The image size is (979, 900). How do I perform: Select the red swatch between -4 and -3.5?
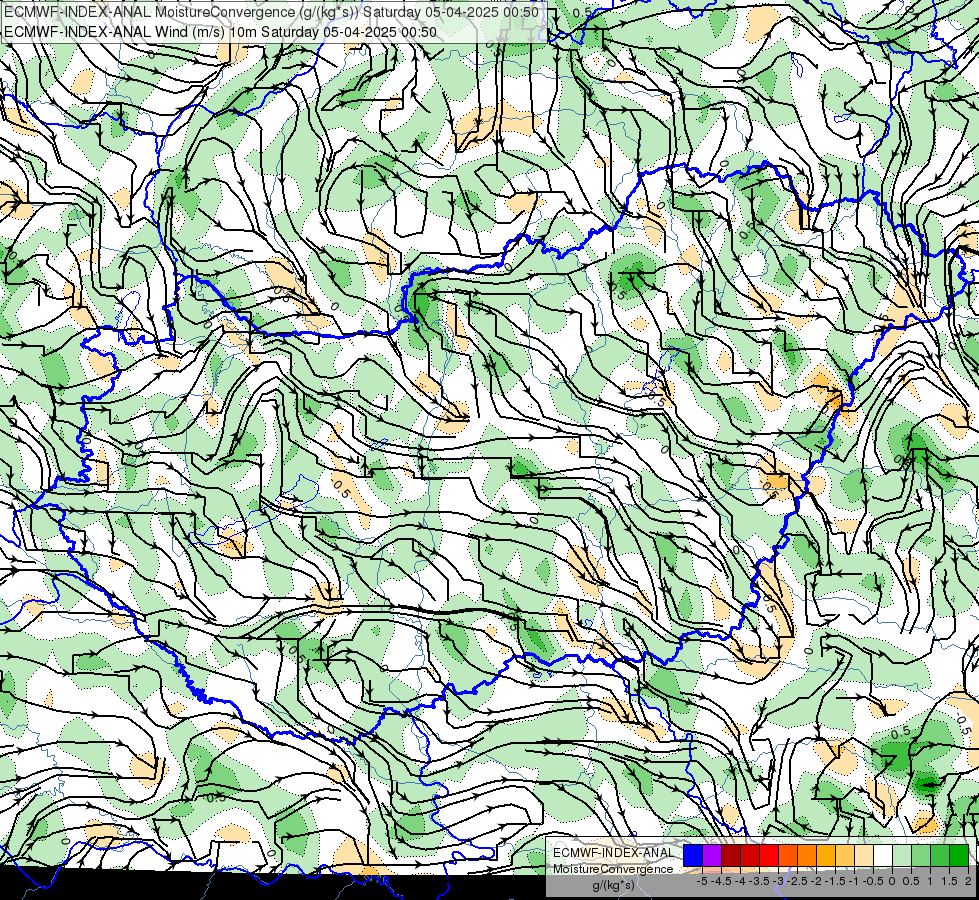(750, 856)
